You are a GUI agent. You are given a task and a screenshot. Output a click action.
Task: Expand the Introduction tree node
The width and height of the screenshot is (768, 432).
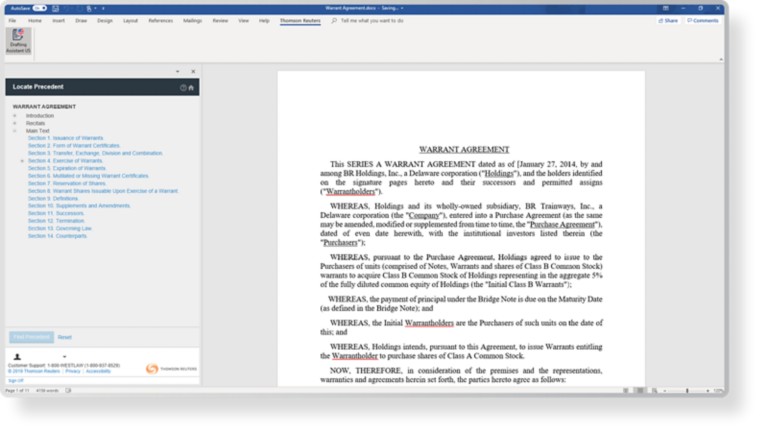click(15, 116)
